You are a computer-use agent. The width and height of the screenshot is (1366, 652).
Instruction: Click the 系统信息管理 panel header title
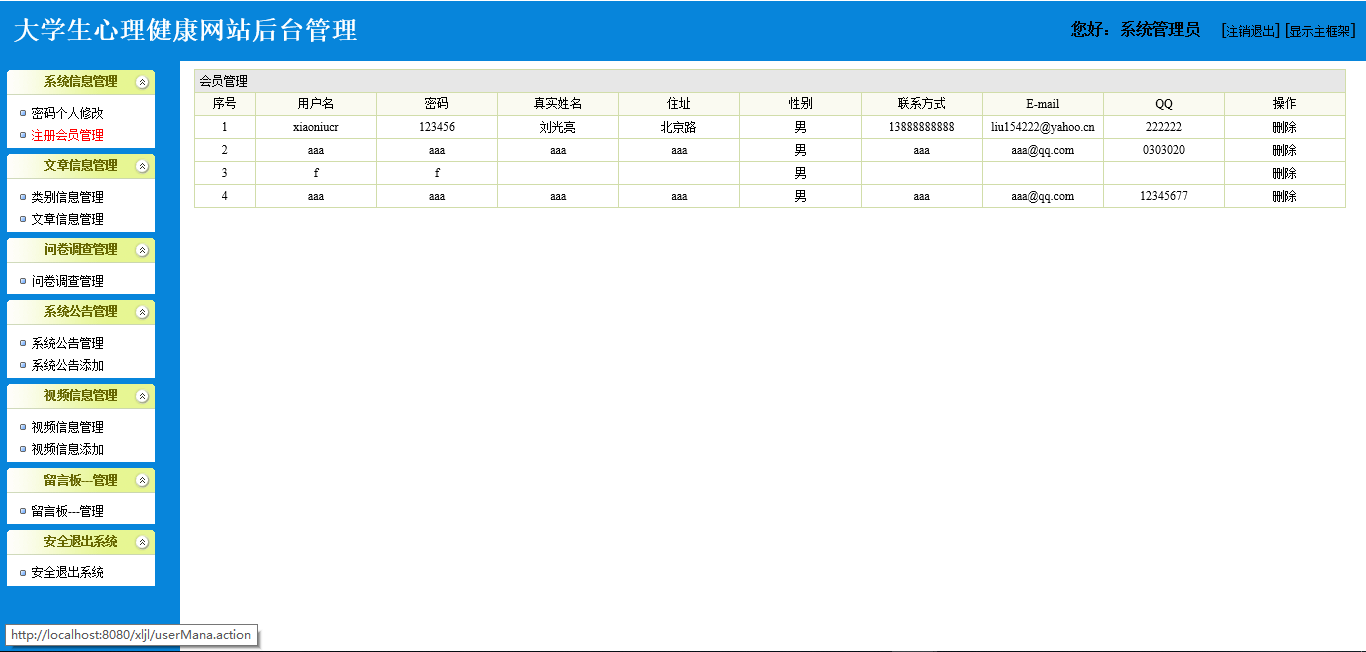tap(80, 82)
